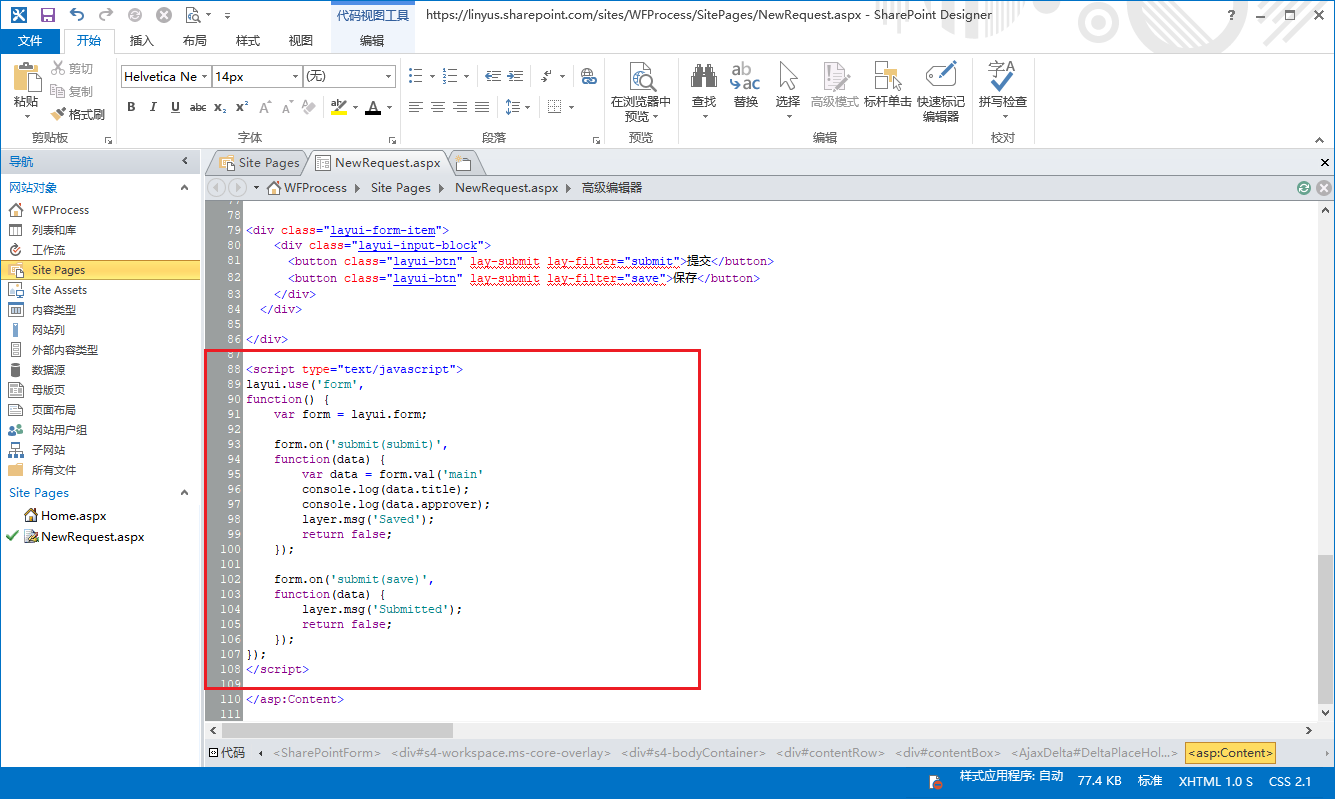This screenshot has height=799, width=1335.
Task: Select 列表和库 in the navigation pane
Action: click(x=54, y=230)
